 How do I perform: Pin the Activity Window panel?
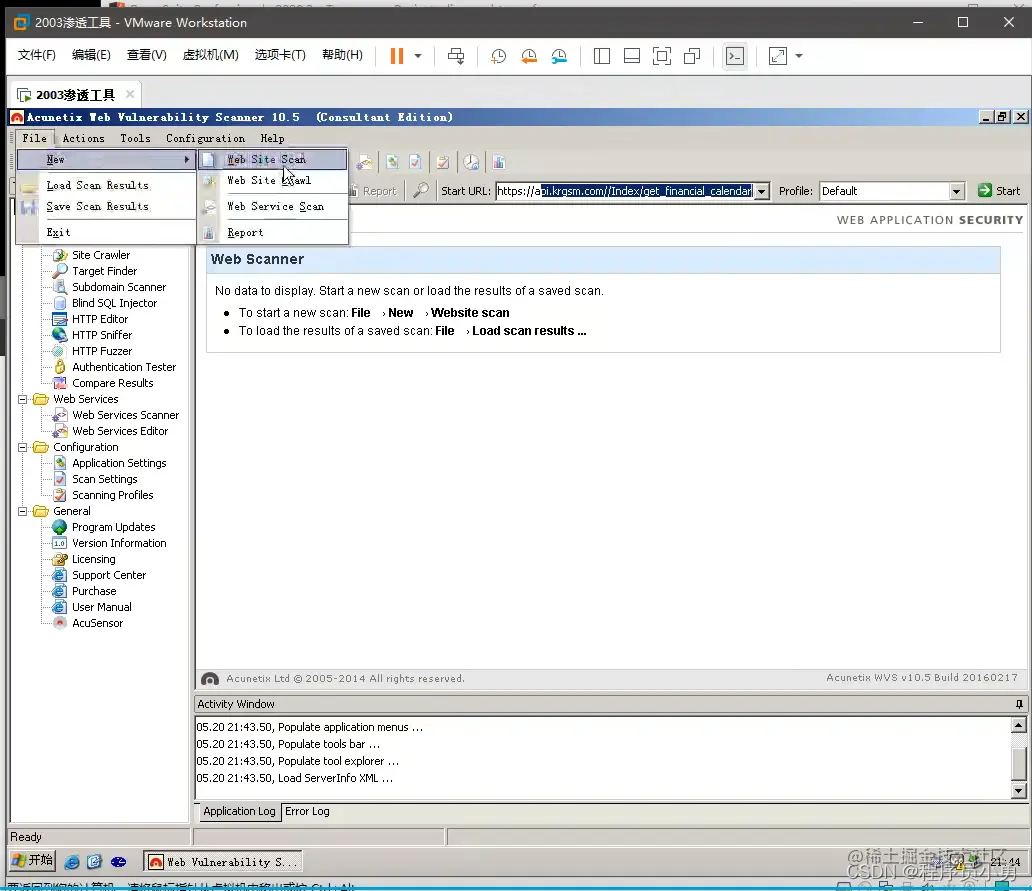point(1019,704)
